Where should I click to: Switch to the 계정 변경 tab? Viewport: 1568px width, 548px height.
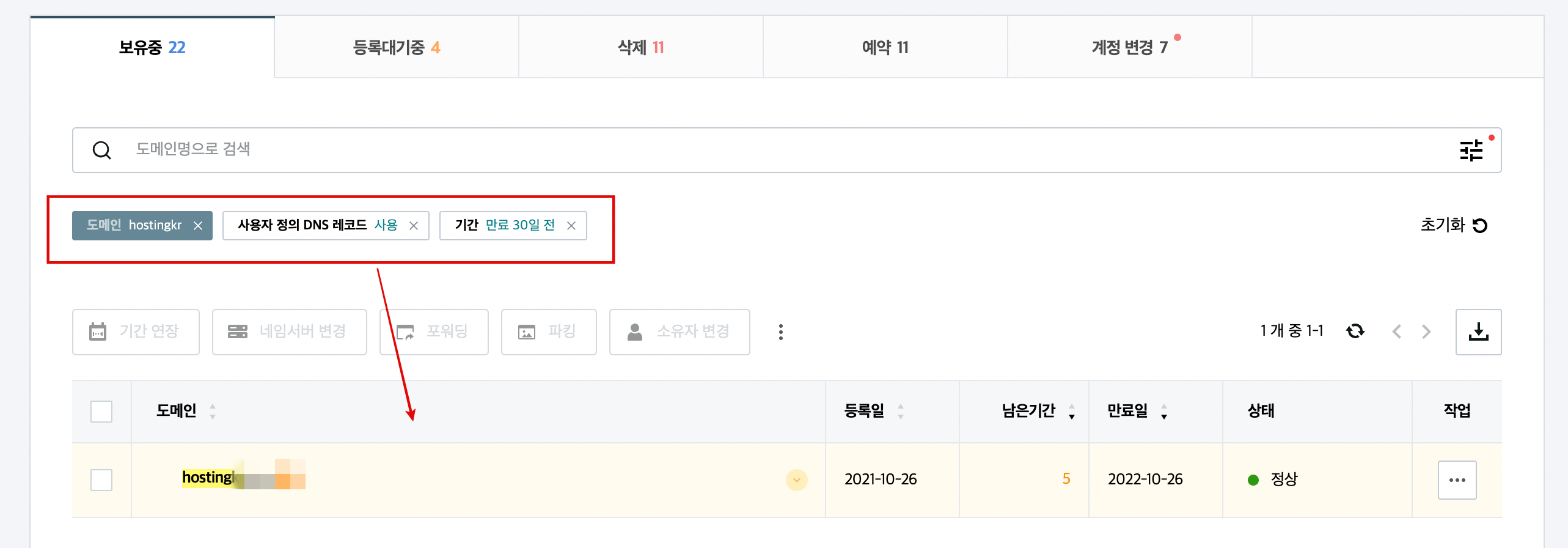pyautogui.click(x=1130, y=47)
